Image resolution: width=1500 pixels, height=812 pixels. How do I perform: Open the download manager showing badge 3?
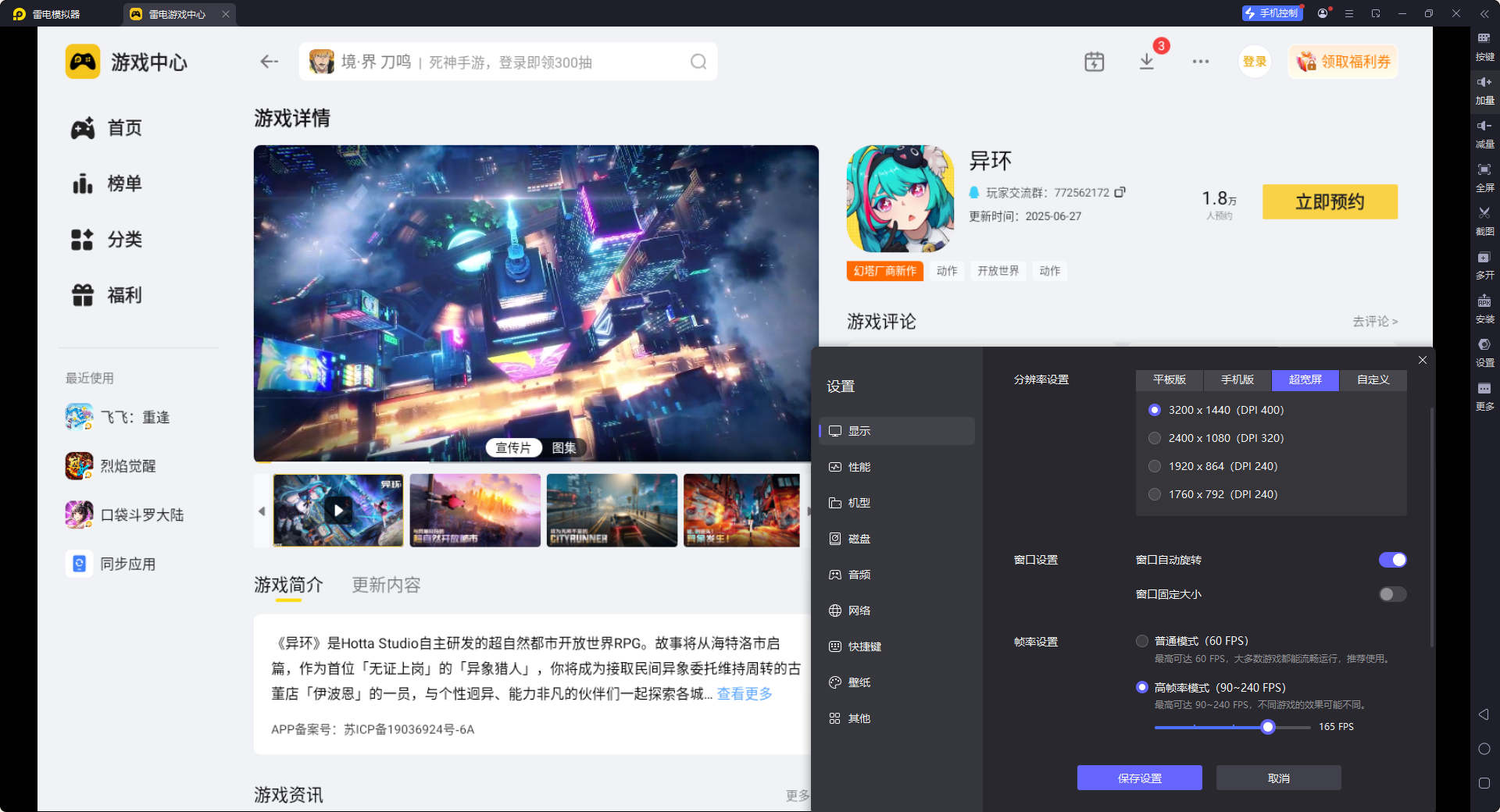(x=1146, y=62)
